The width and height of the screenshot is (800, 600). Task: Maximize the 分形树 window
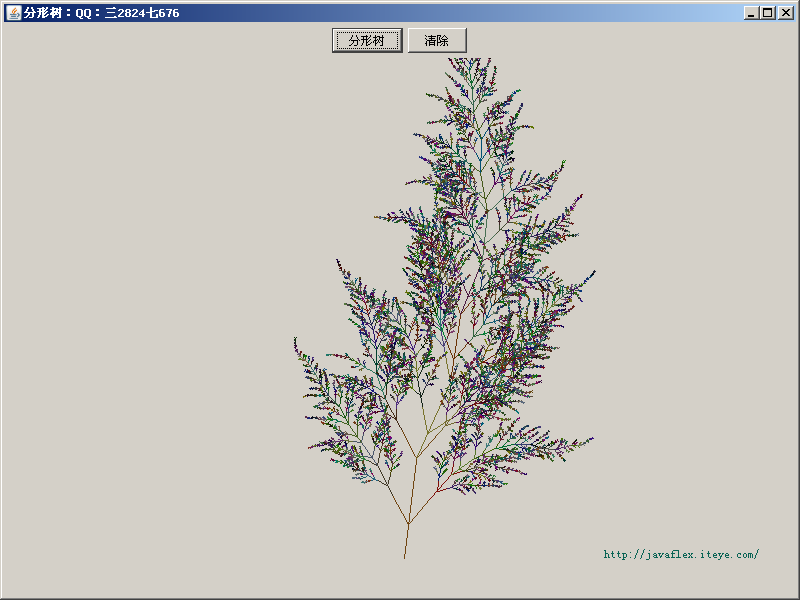point(767,13)
